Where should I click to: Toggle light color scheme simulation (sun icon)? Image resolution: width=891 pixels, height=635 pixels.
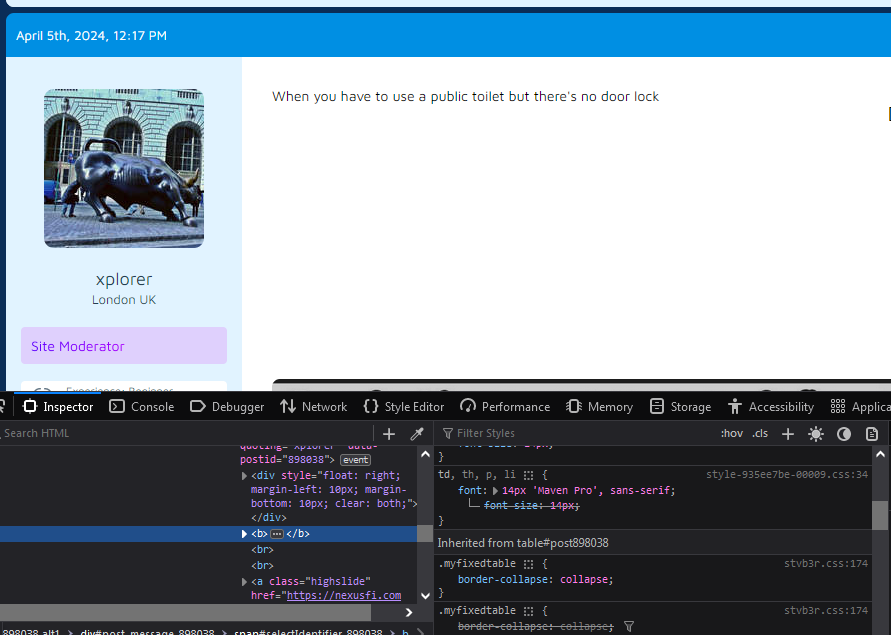(816, 434)
